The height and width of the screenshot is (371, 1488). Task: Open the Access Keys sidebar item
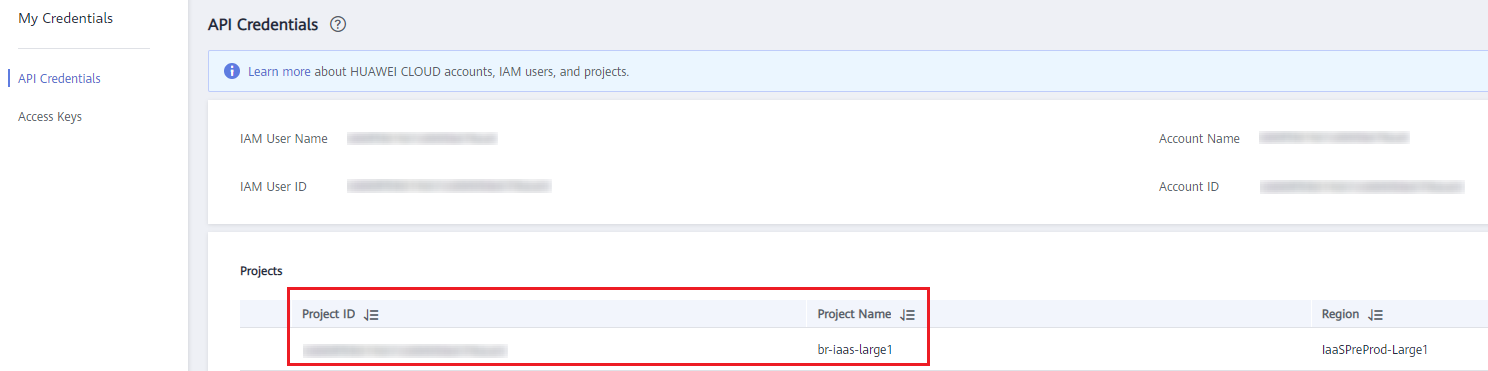pyautogui.click(x=50, y=117)
